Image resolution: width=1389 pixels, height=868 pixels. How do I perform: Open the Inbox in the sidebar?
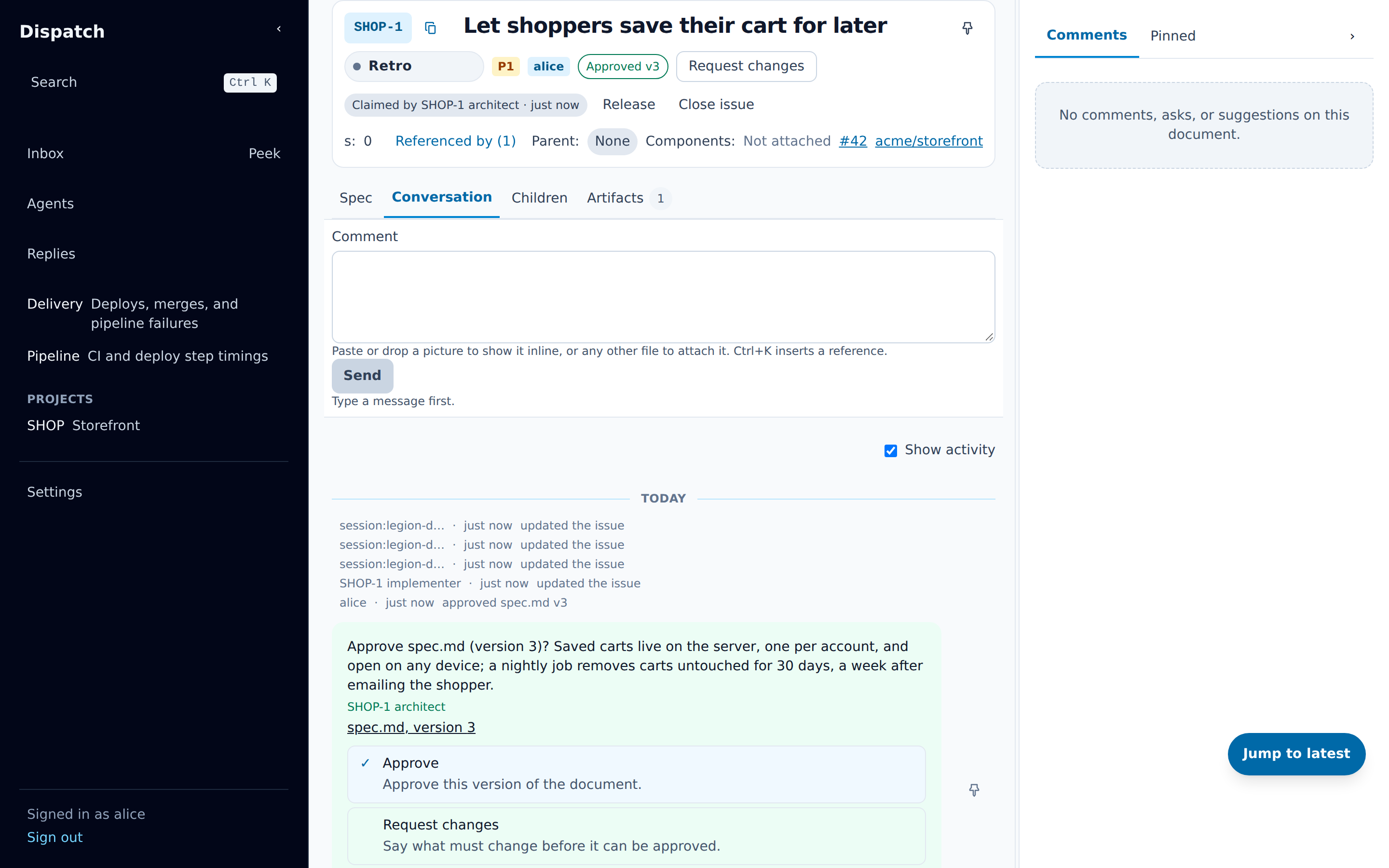[45, 154]
